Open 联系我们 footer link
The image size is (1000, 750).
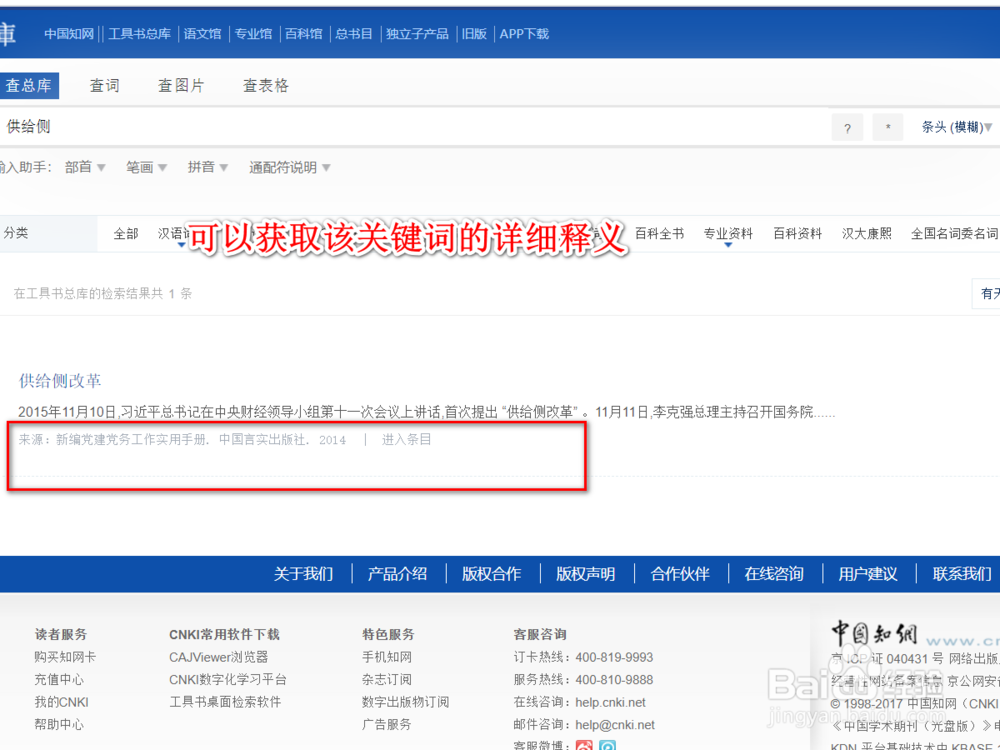point(962,574)
